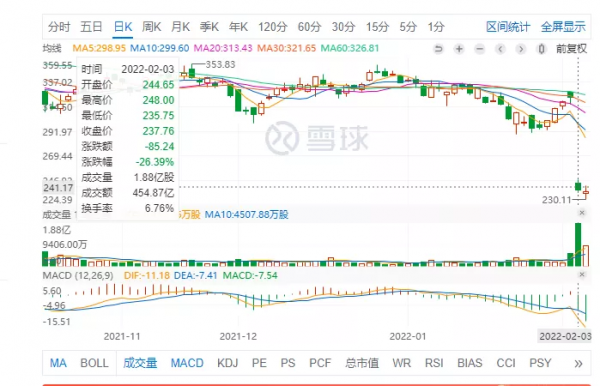Click the MA10:4507.88万股 volume label
Viewport: 600px width, 386px height.
tap(246, 215)
